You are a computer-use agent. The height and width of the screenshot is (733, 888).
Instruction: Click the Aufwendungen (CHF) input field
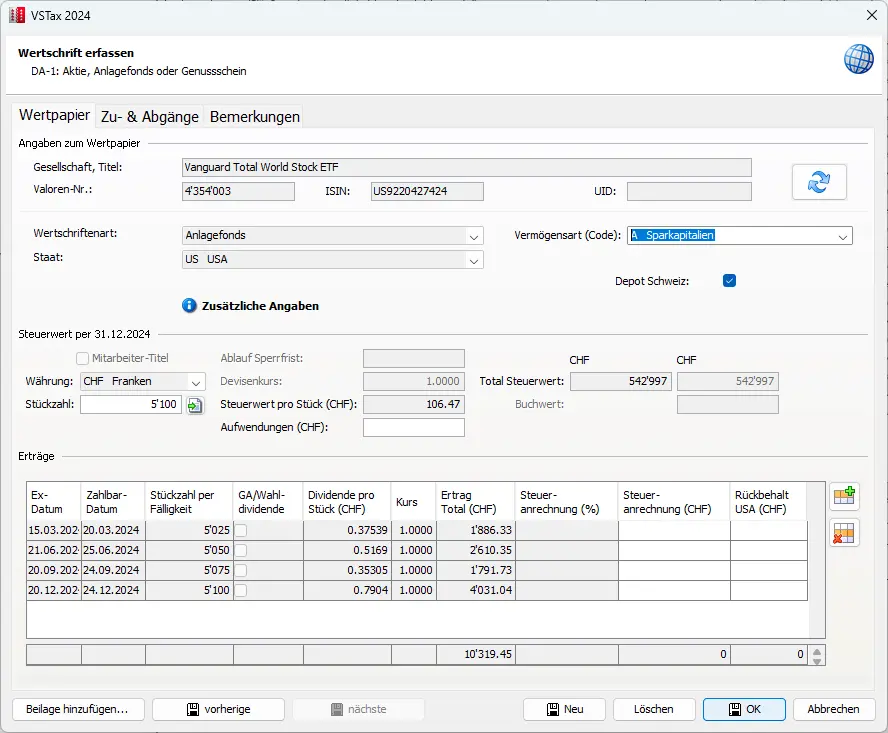414,428
